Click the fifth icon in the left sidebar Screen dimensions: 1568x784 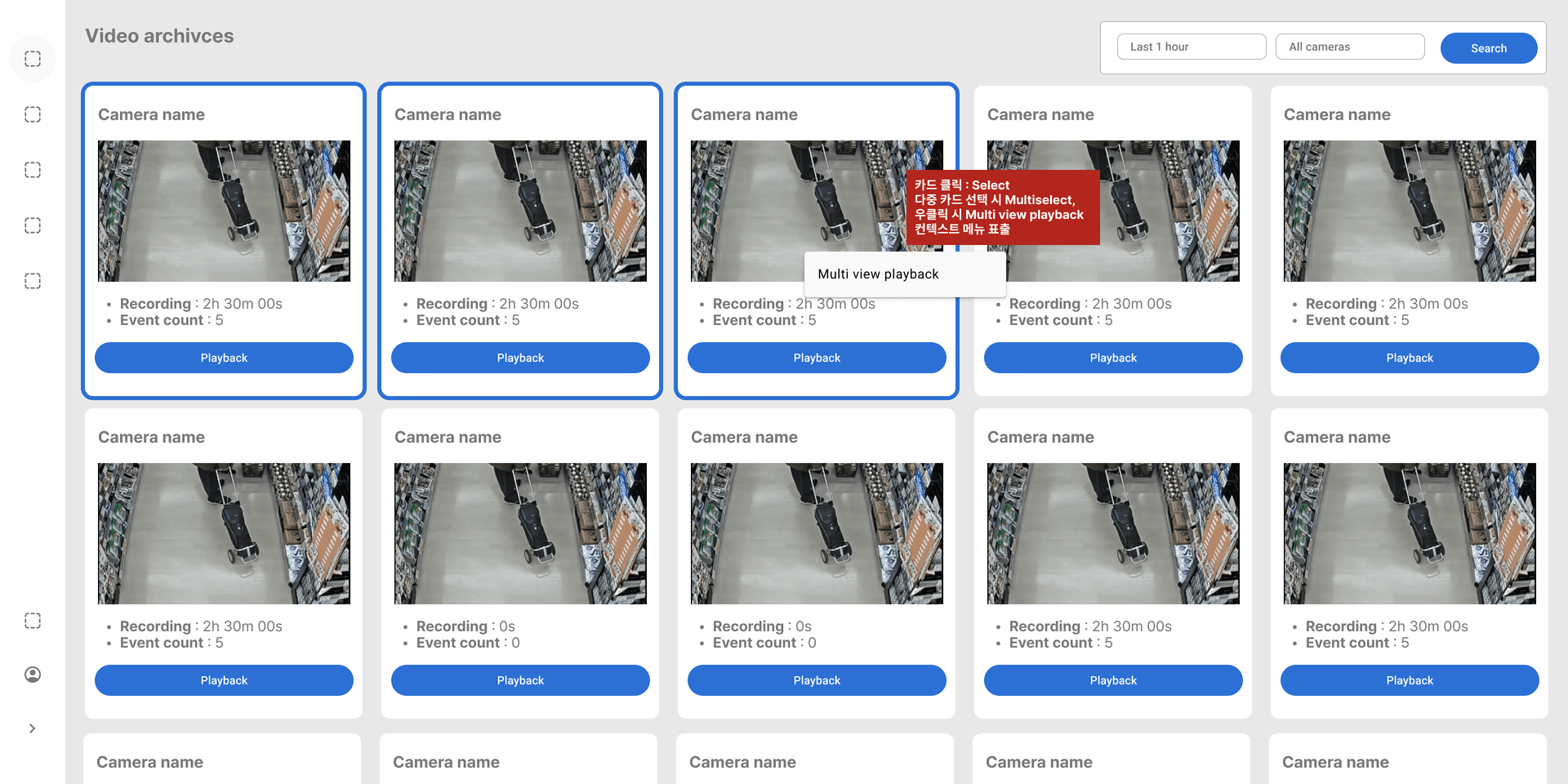(33, 281)
